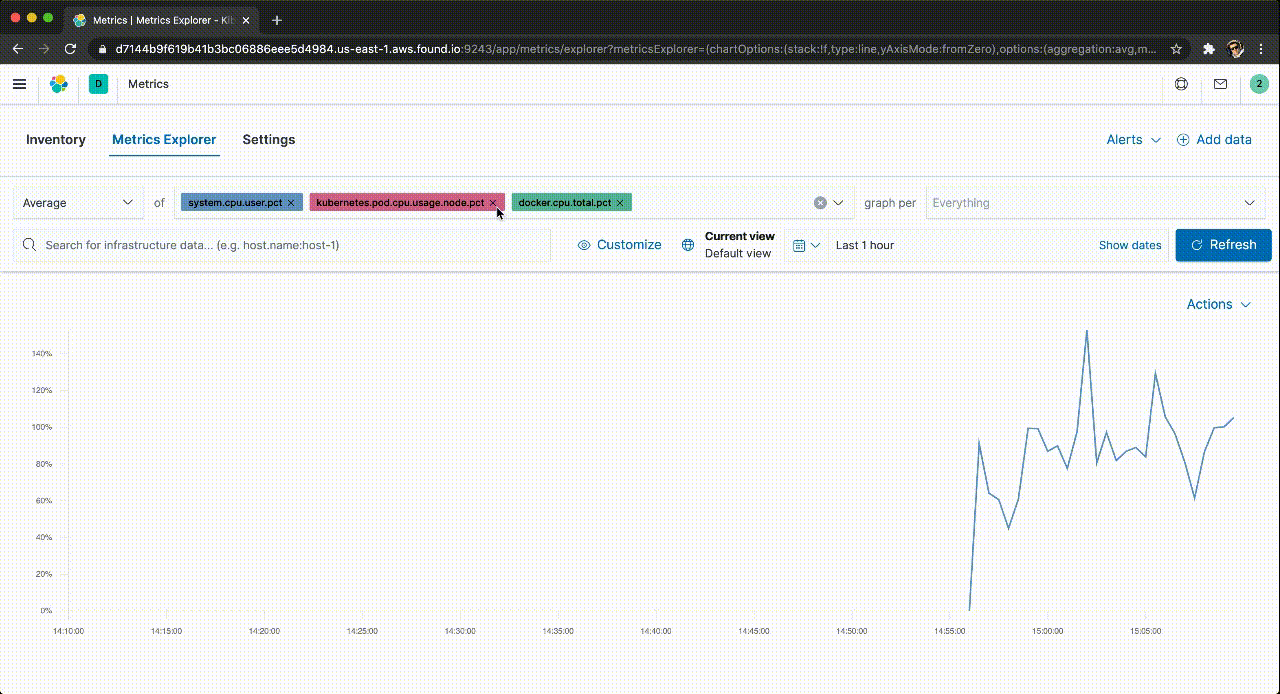Click the Customize eye icon
1280x694 pixels.
click(583, 245)
